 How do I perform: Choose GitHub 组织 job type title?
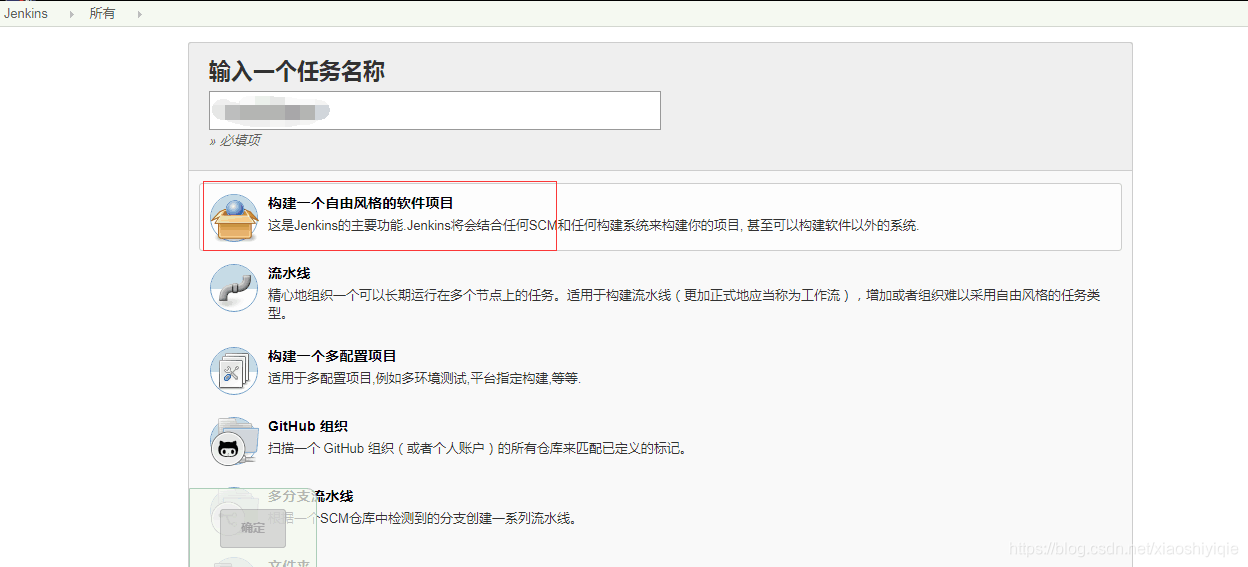[x=308, y=426]
